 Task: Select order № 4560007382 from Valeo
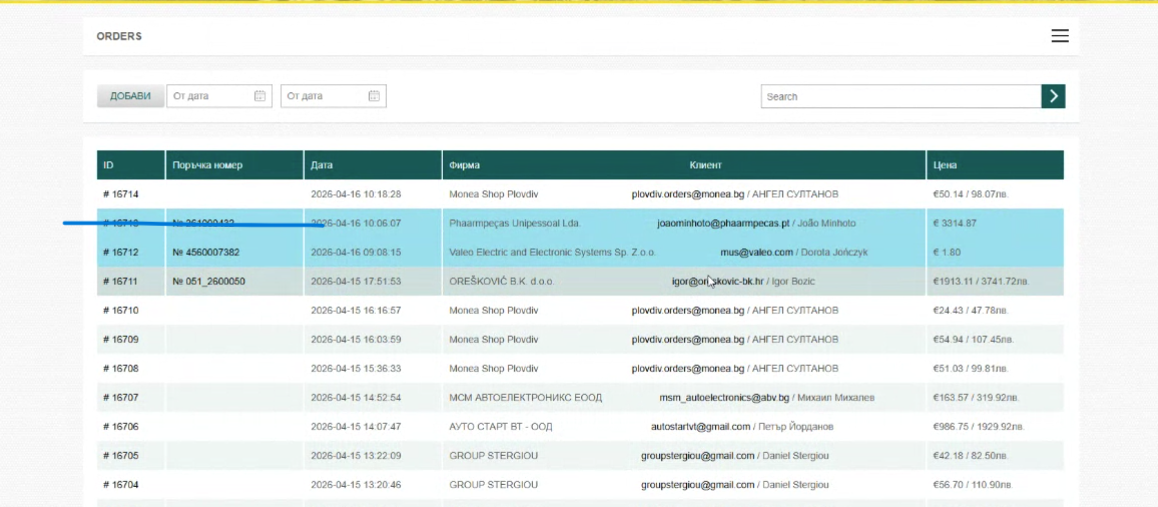tap(206, 252)
